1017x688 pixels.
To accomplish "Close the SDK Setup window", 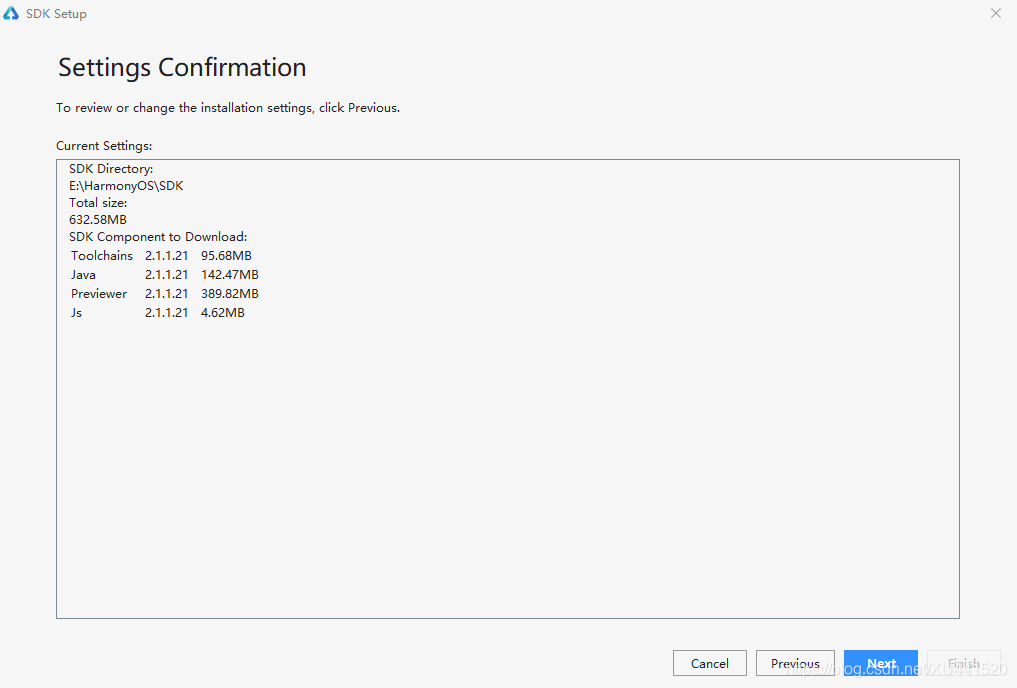I will pos(996,13).
